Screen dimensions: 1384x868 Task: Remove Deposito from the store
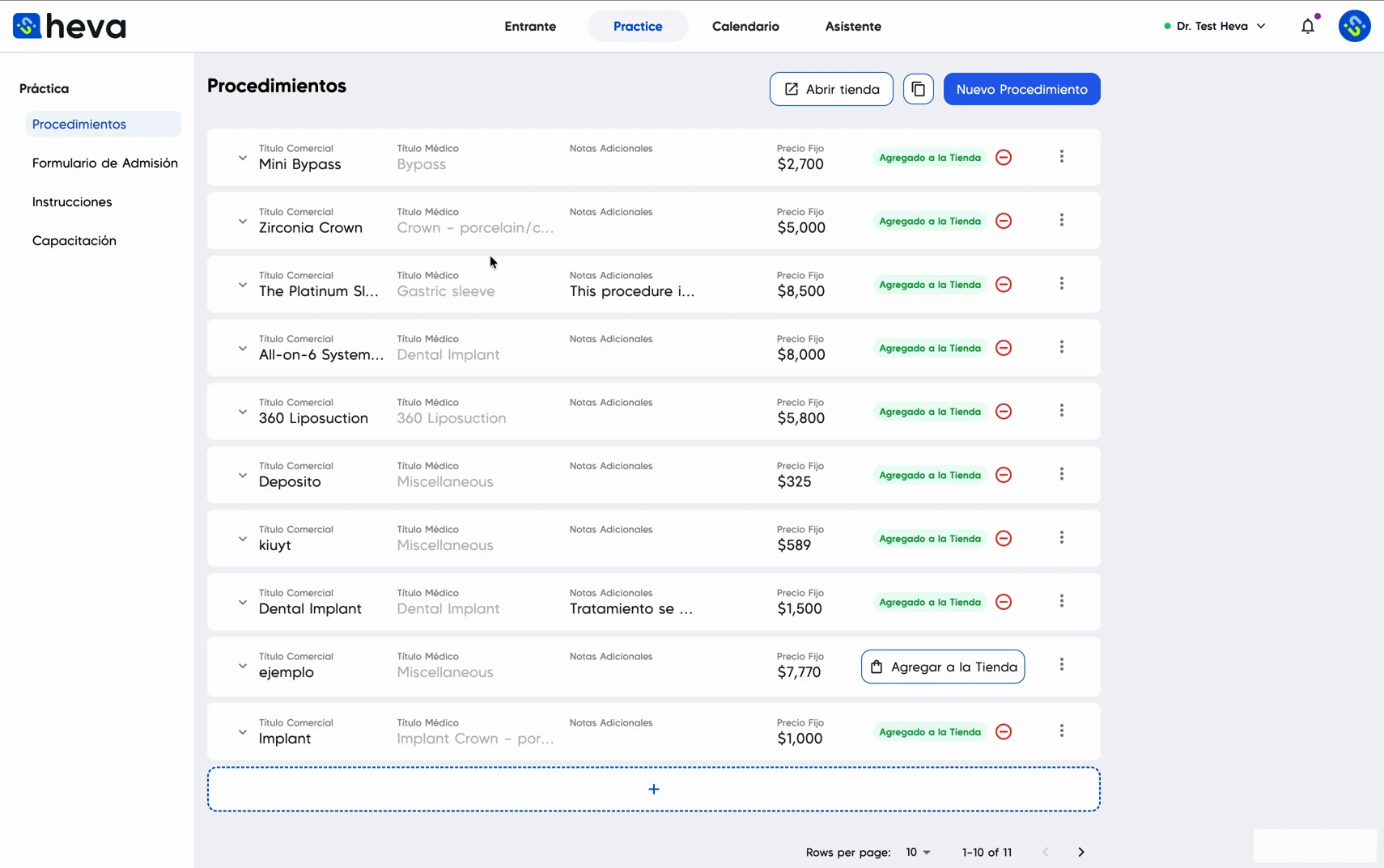pos(1004,475)
